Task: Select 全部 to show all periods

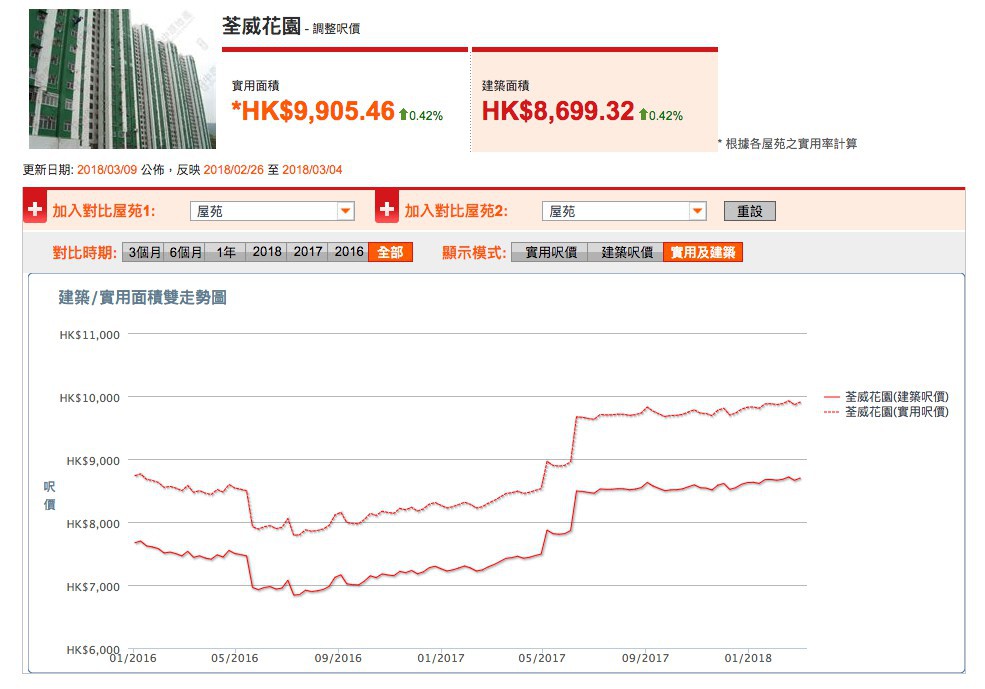Action: pos(390,252)
